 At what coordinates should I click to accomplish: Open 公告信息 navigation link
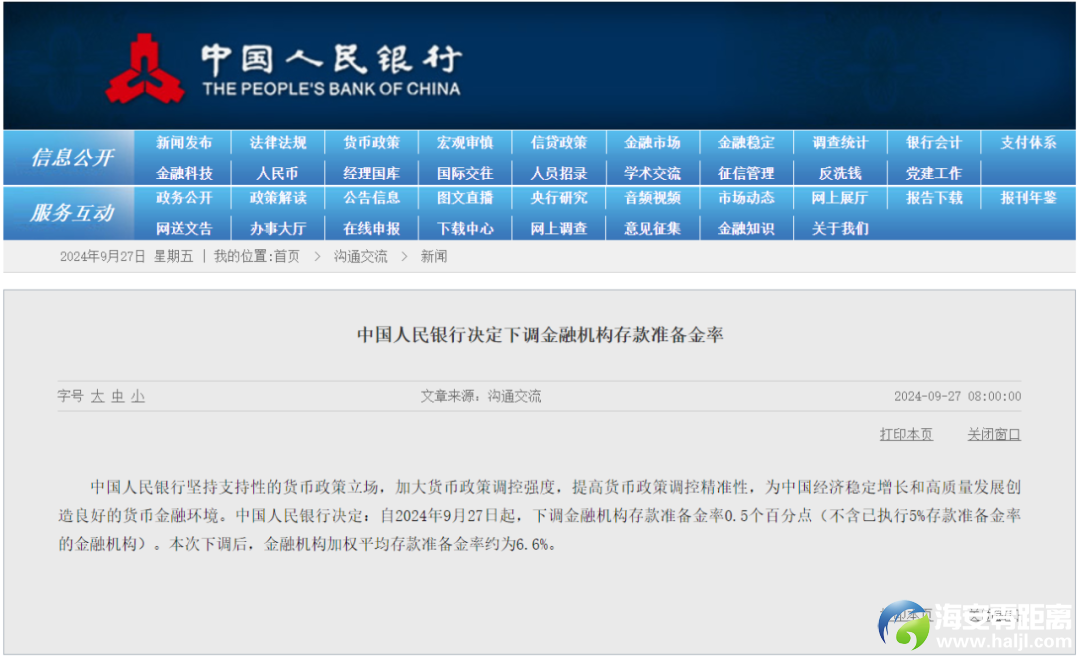click(x=371, y=198)
